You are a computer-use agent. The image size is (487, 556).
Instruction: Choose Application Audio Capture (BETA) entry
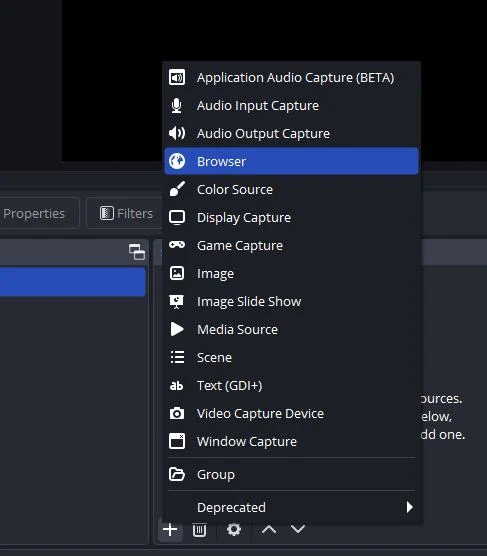pos(291,77)
